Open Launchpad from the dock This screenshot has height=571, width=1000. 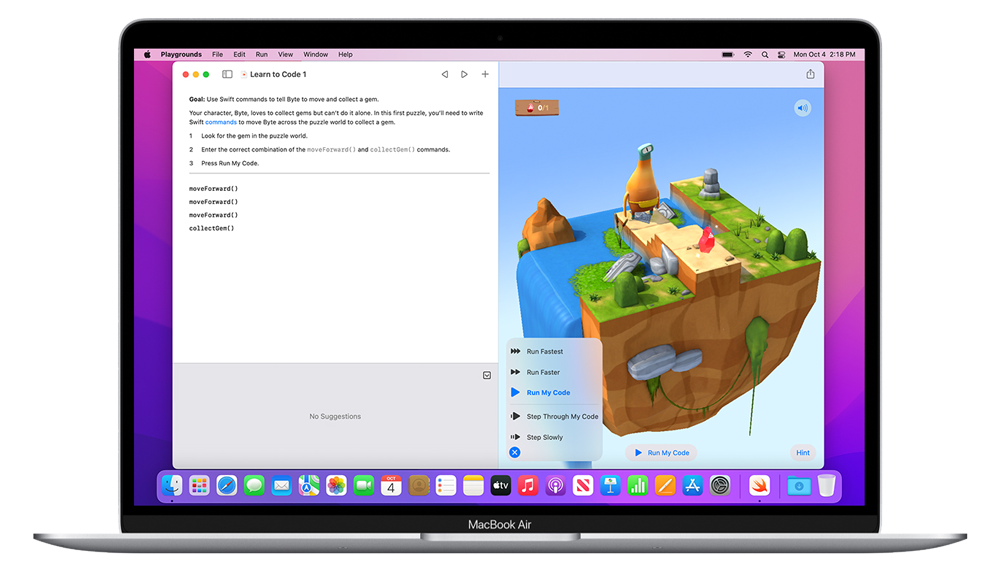(x=199, y=486)
